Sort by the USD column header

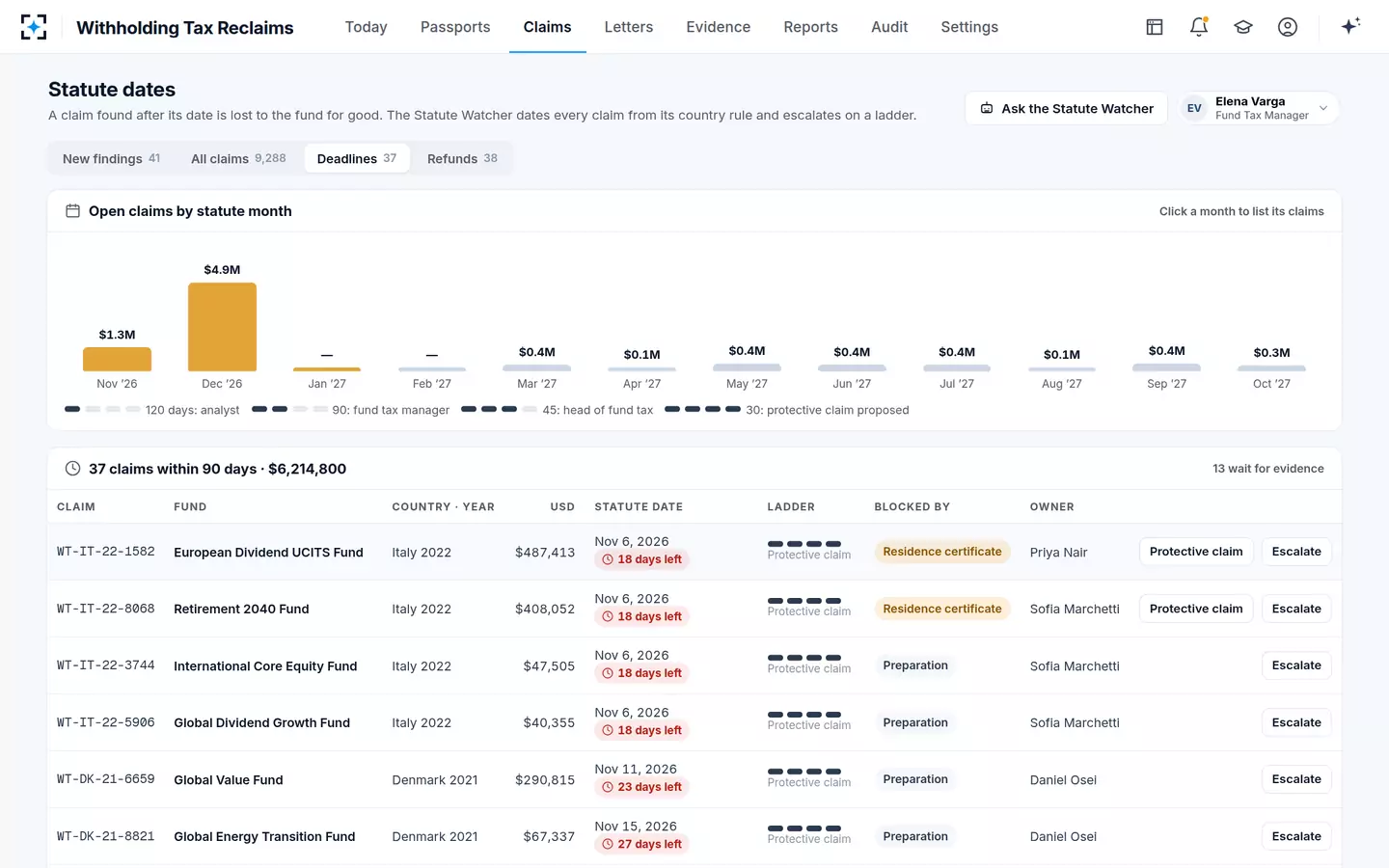coord(562,506)
